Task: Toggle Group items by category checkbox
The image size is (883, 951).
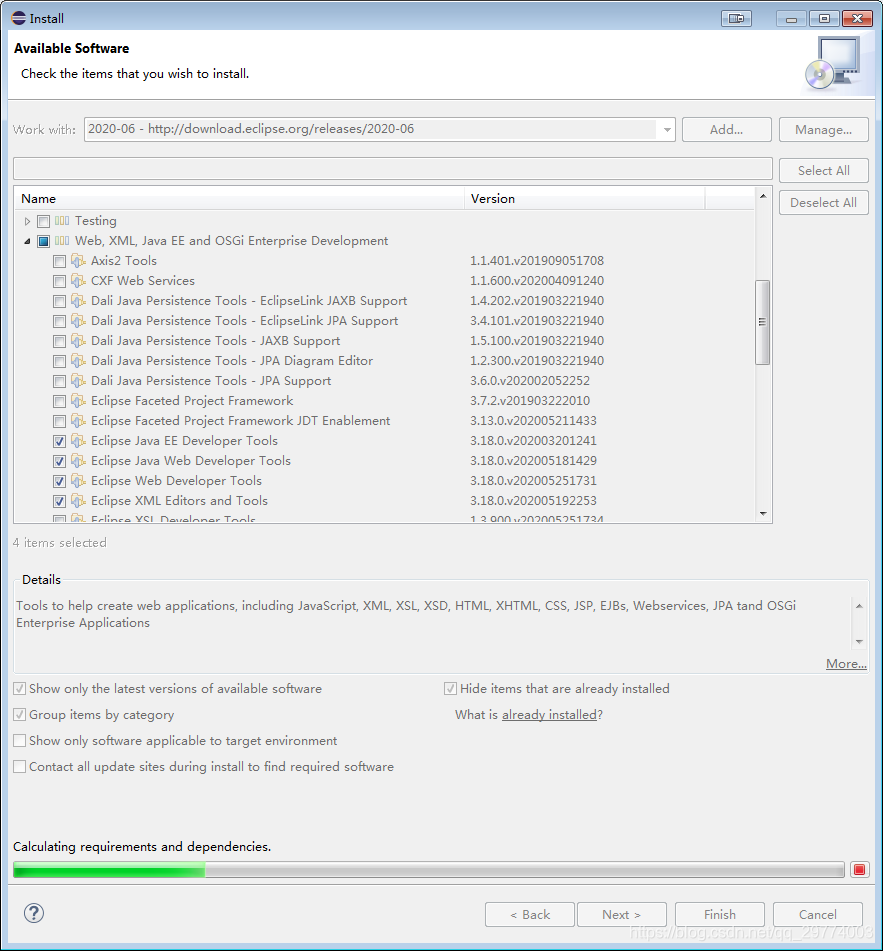Action: 19,715
